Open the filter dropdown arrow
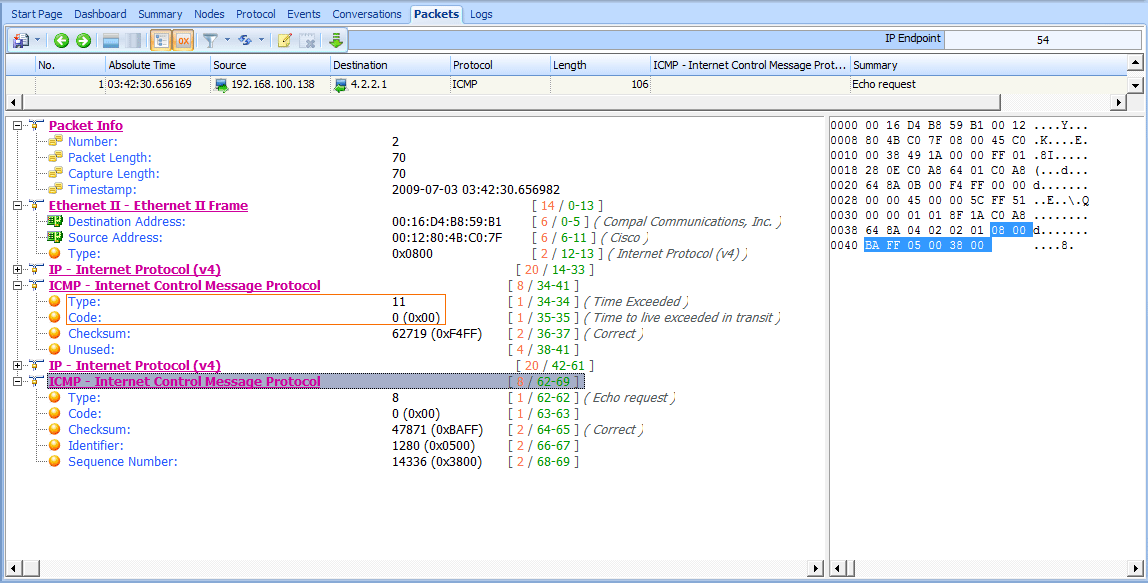 coord(227,40)
